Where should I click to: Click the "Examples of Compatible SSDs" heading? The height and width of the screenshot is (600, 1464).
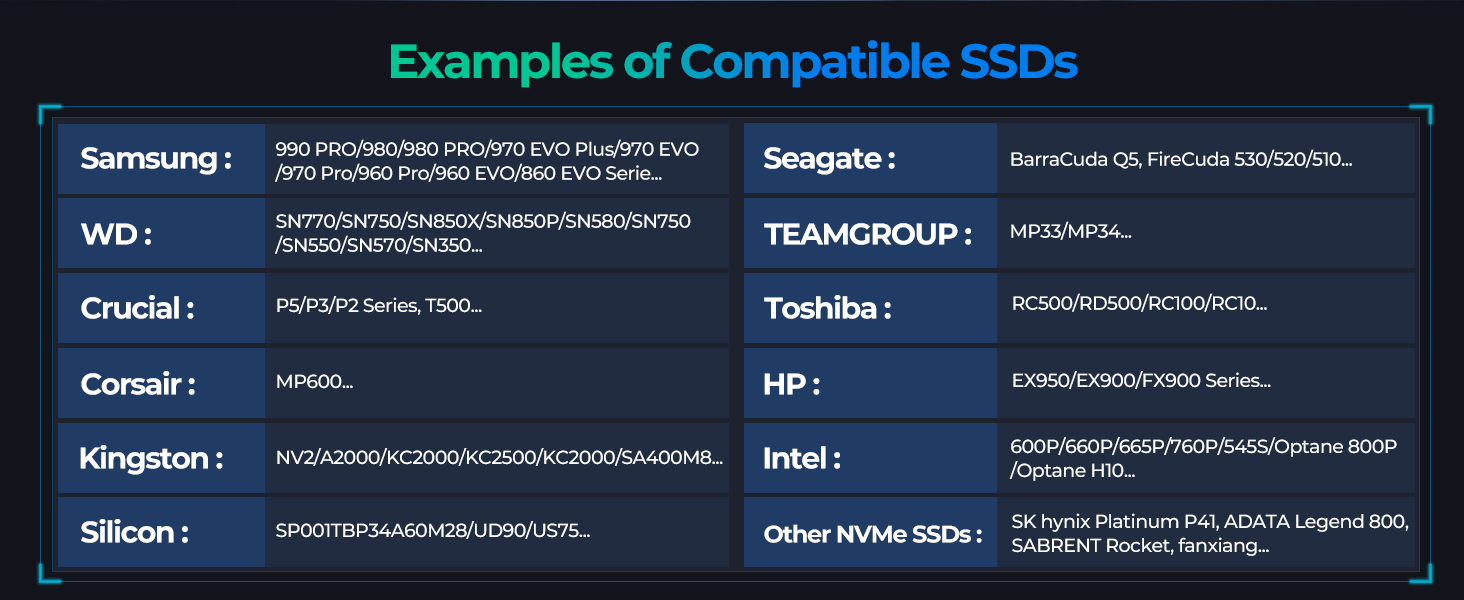(732, 62)
